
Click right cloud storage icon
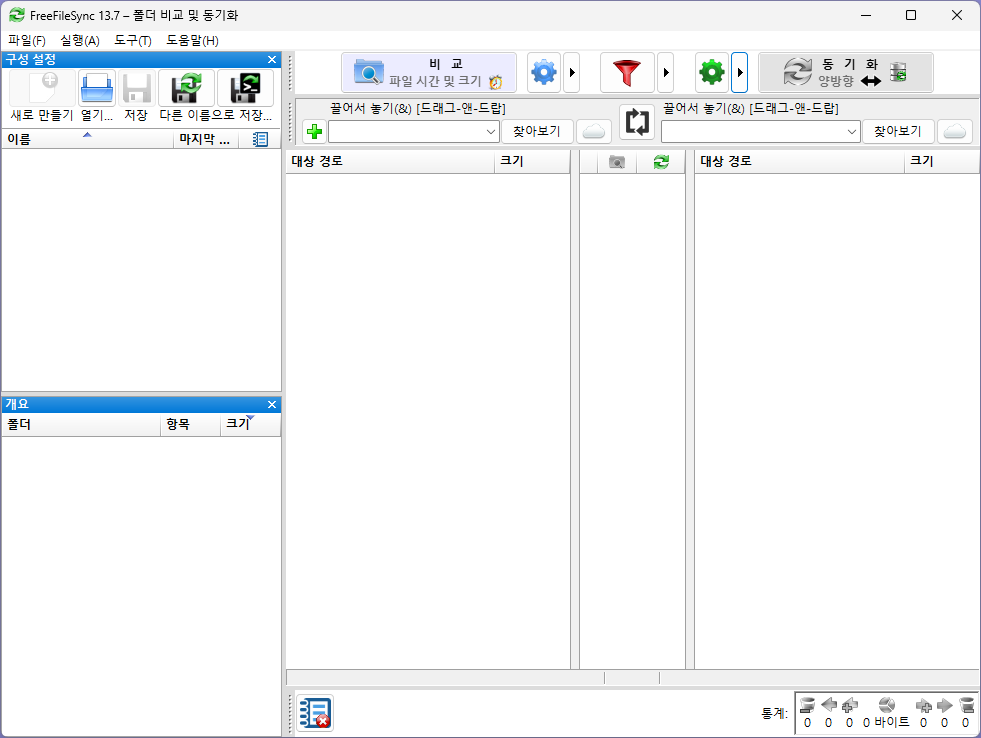955,131
